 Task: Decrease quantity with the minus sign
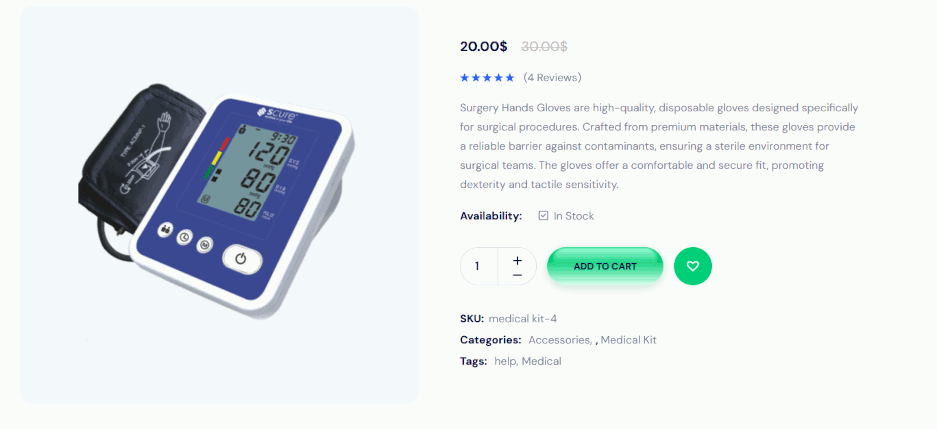[x=517, y=274]
